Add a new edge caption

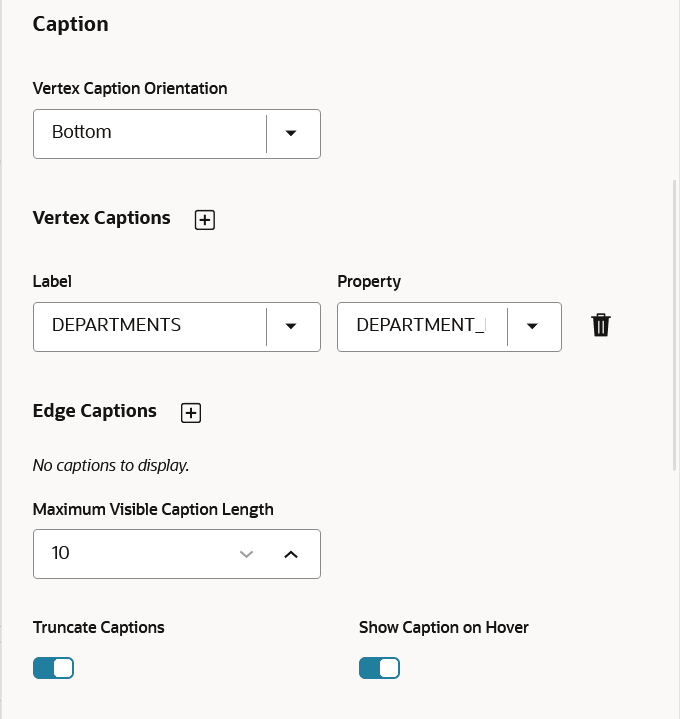(x=191, y=413)
